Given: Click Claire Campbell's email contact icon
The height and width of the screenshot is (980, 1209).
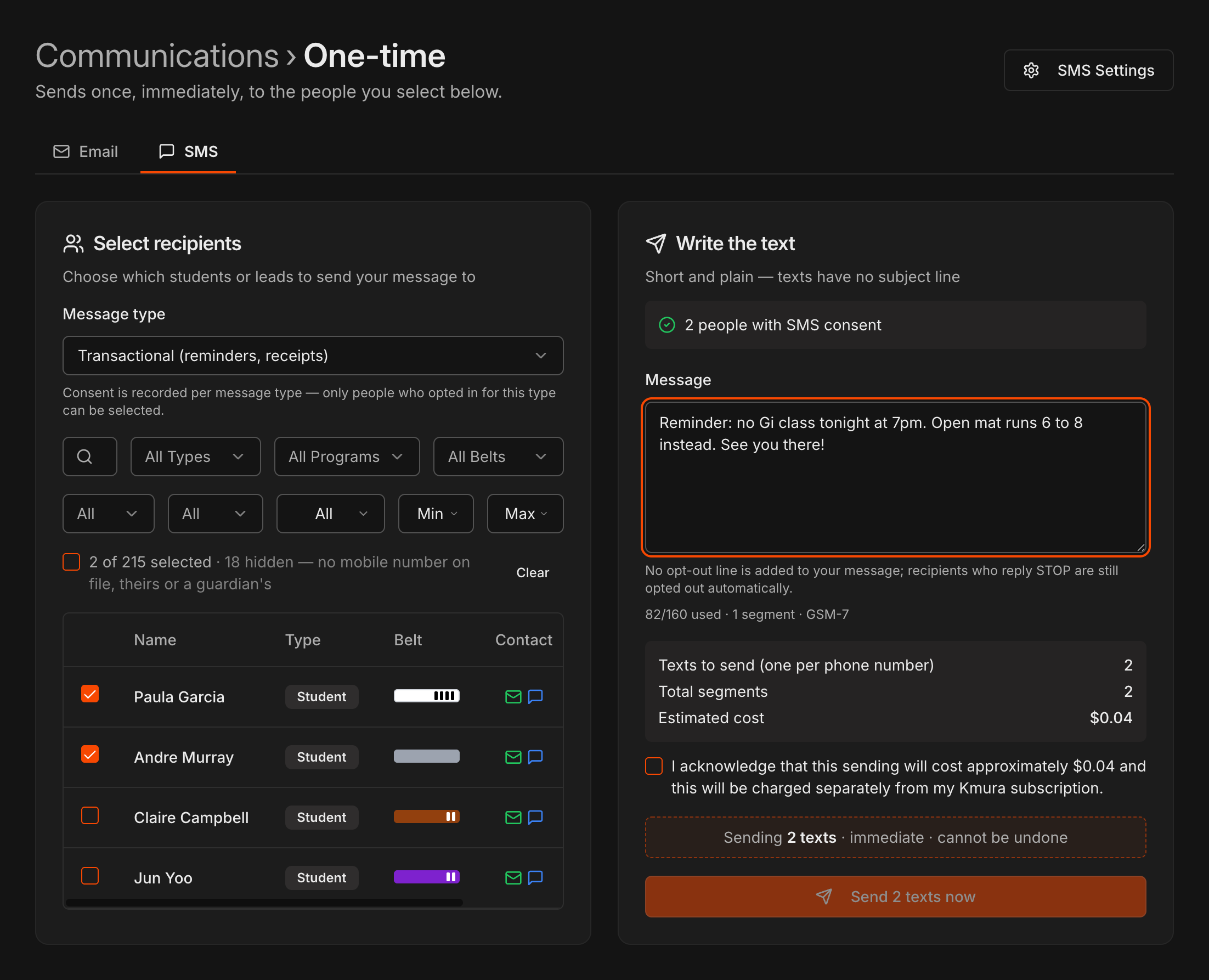Looking at the screenshot, I should (513, 818).
